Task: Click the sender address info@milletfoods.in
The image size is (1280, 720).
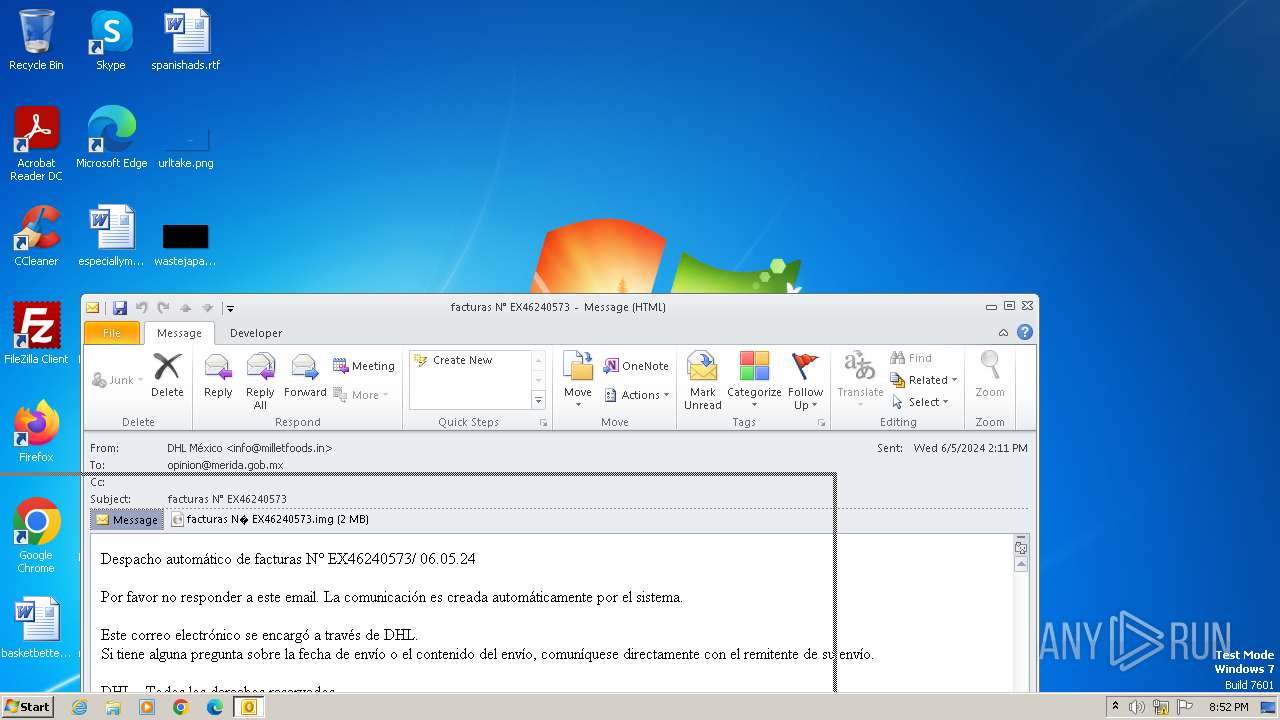Action: [279, 448]
